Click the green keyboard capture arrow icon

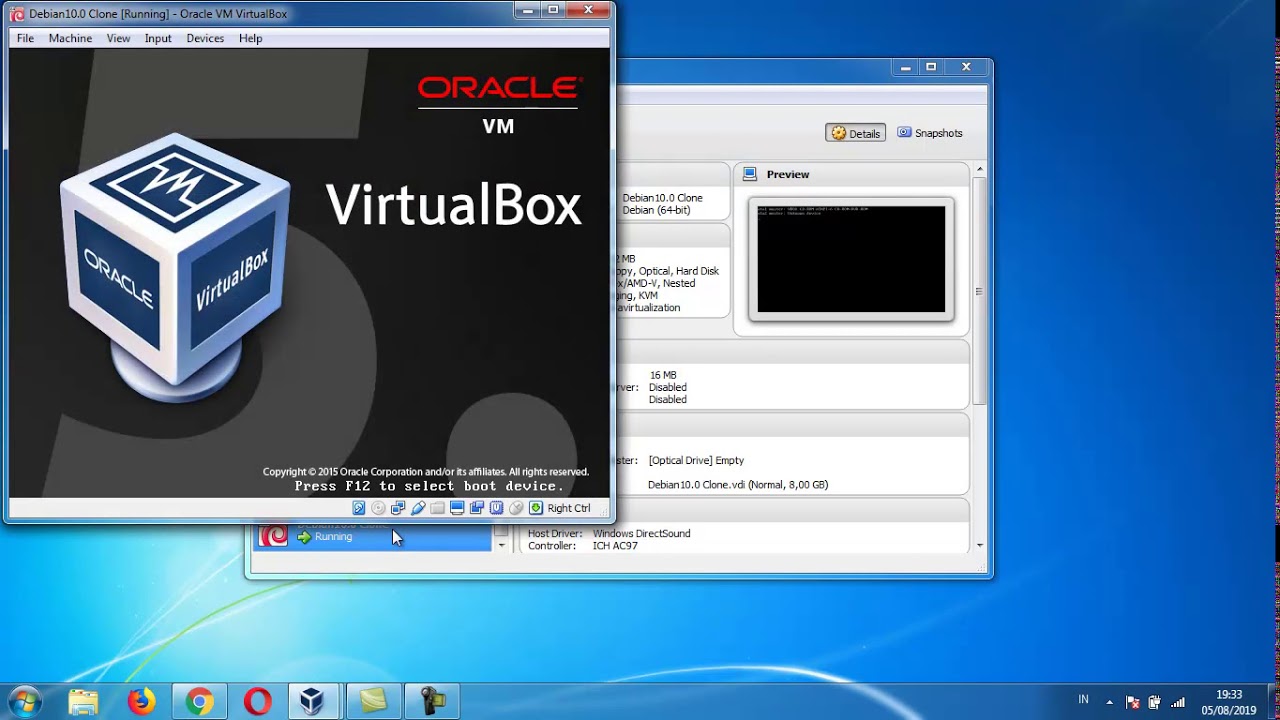click(536, 508)
